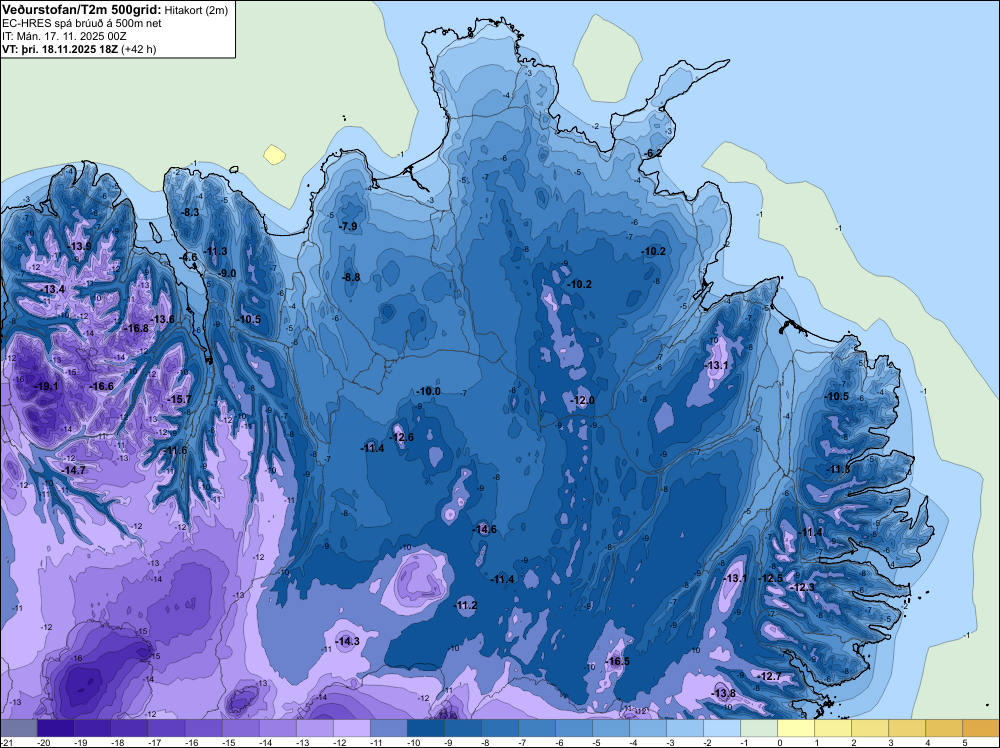Screen dimensions: 1000x748
Task: Click the -8.3 temperature label
Action: click(x=191, y=212)
